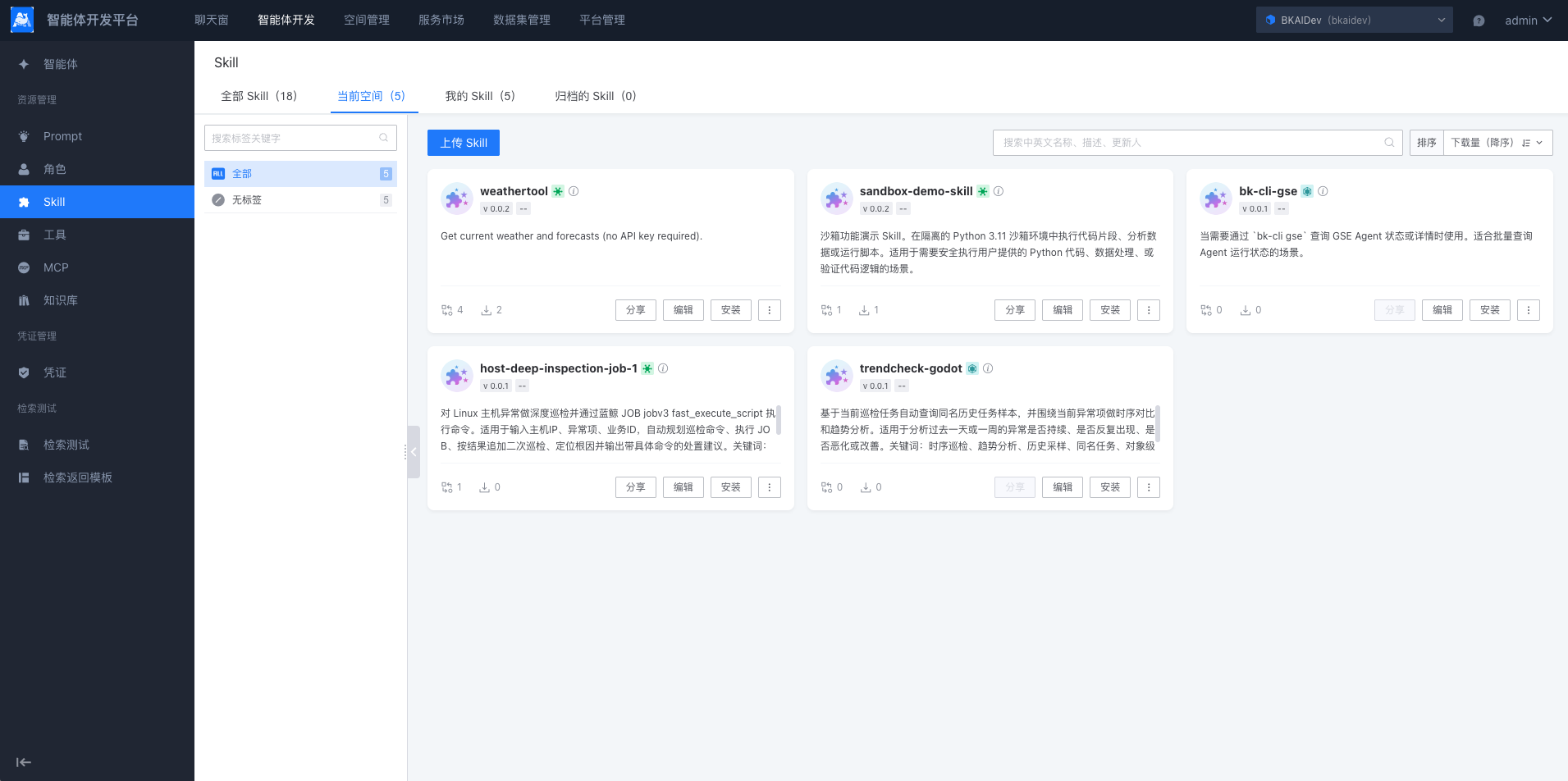Open 服务市场 top menu

(x=441, y=20)
